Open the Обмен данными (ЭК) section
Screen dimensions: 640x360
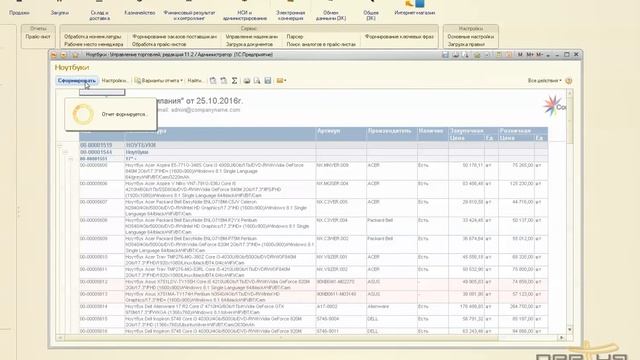coord(331,16)
